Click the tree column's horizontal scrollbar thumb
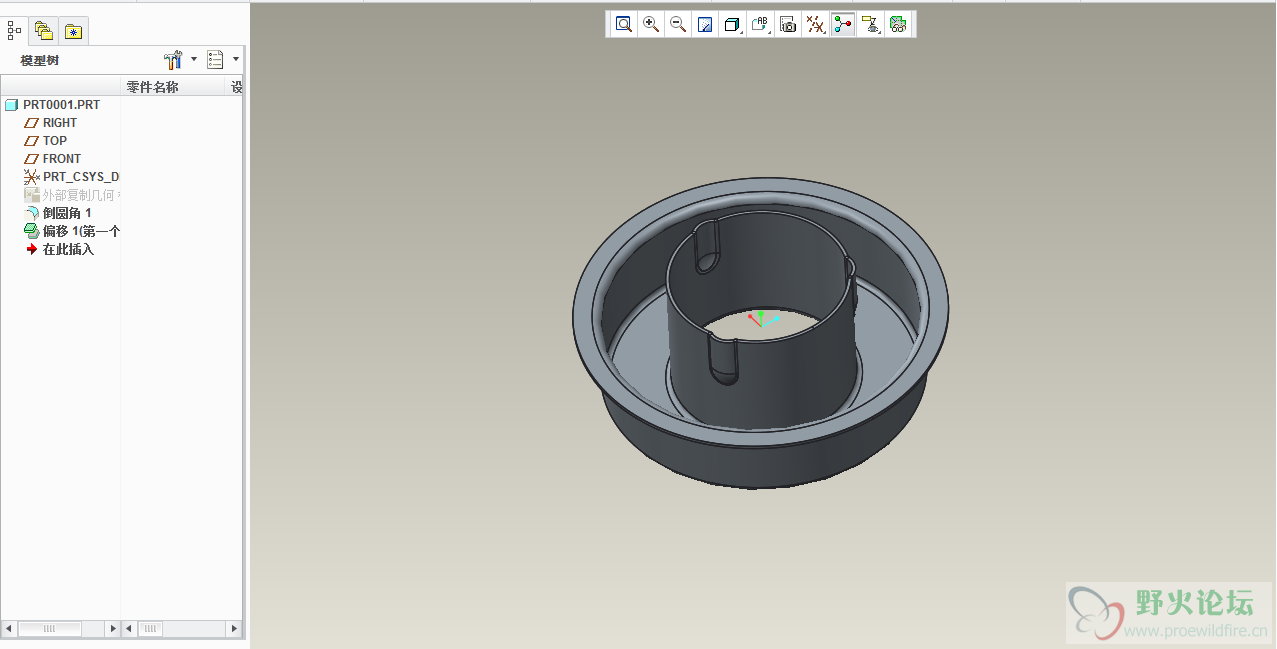This screenshot has width=1277, height=649. tap(50, 629)
